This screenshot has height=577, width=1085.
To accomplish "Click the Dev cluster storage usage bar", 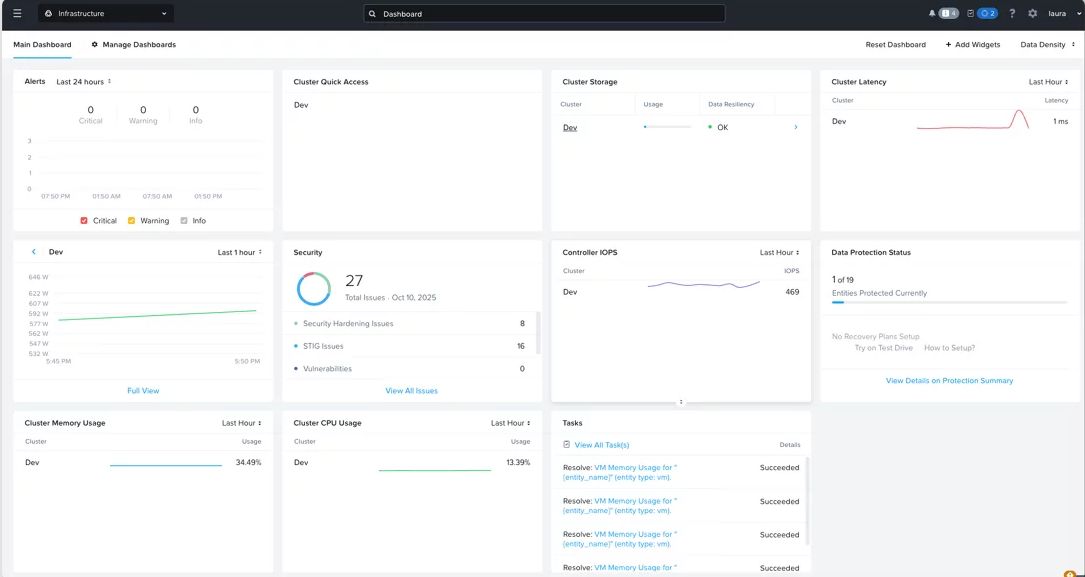I will 667,128.
